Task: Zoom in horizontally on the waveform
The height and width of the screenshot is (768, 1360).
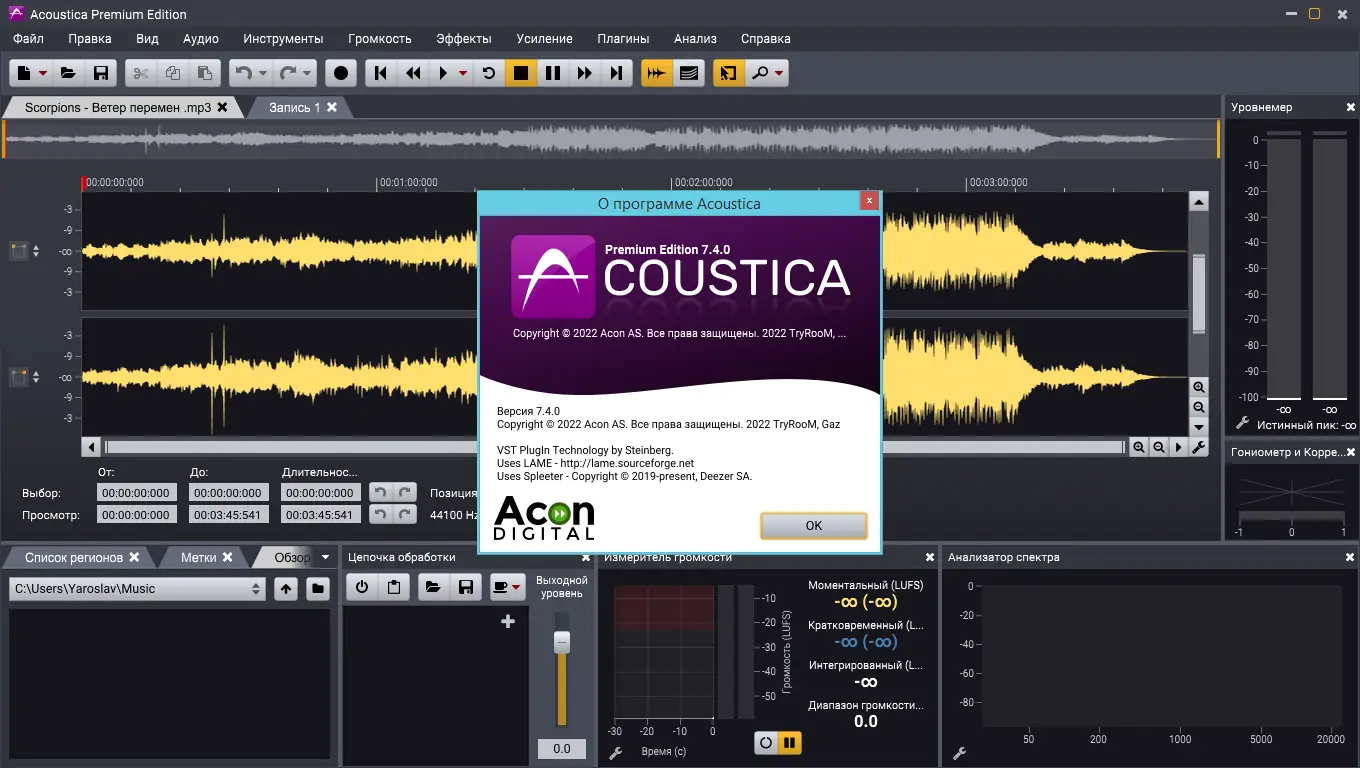Action: point(1138,448)
